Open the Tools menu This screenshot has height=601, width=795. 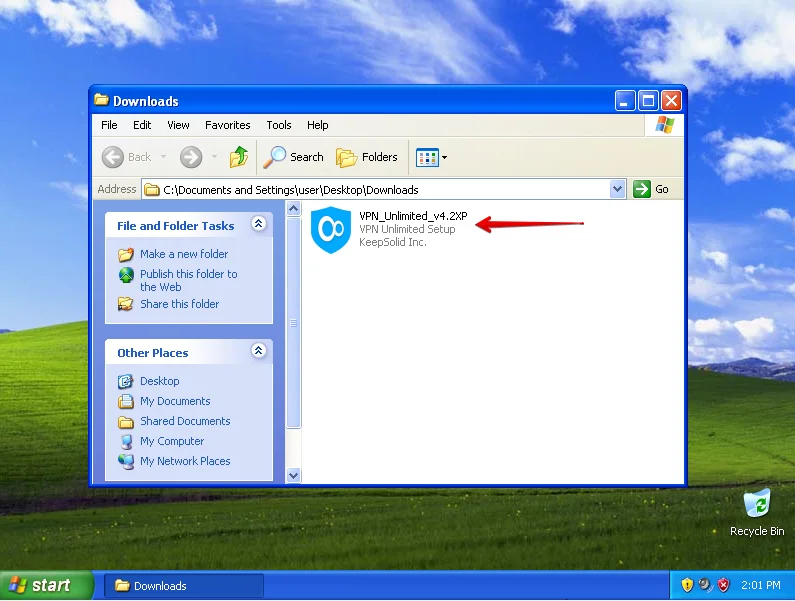point(278,125)
